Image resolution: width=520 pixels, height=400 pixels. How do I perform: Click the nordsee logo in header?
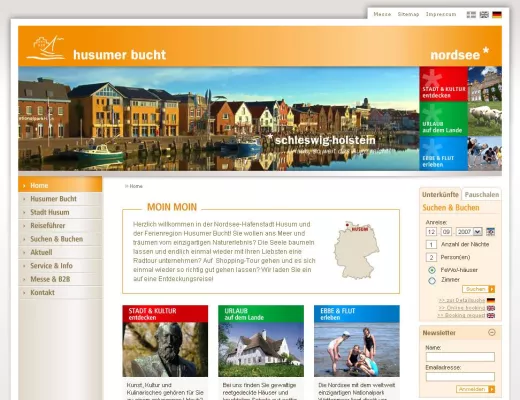click(x=459, y=54)
